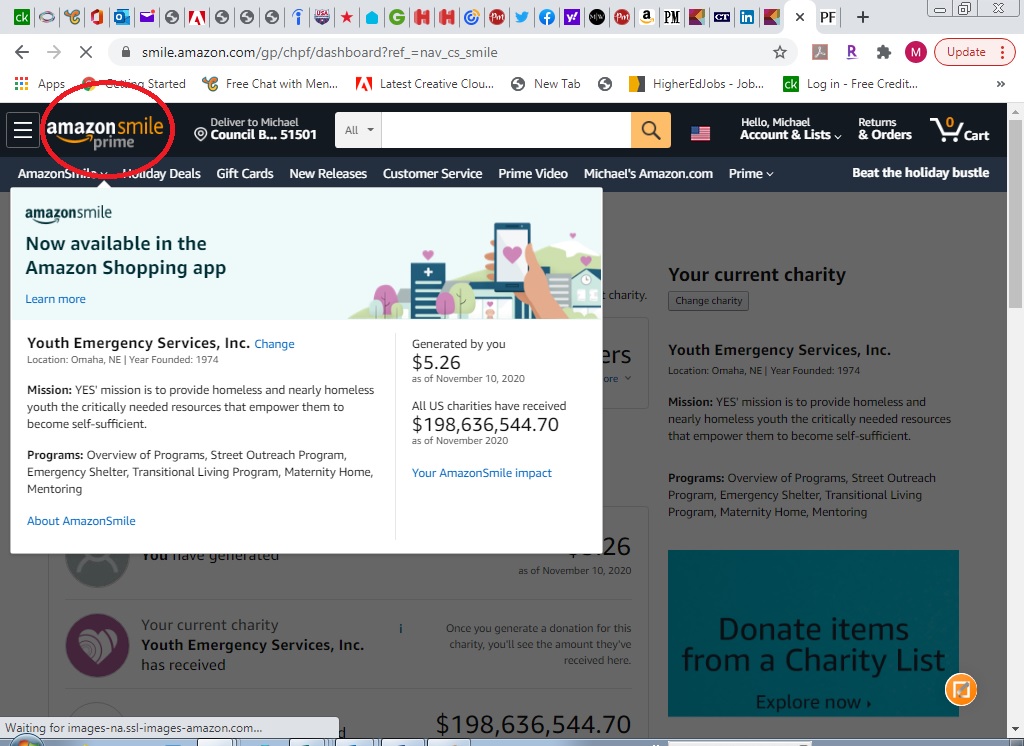The image size is (1024, 746).
Task: Click the Learn more link
Action: (x=56, y=299)
